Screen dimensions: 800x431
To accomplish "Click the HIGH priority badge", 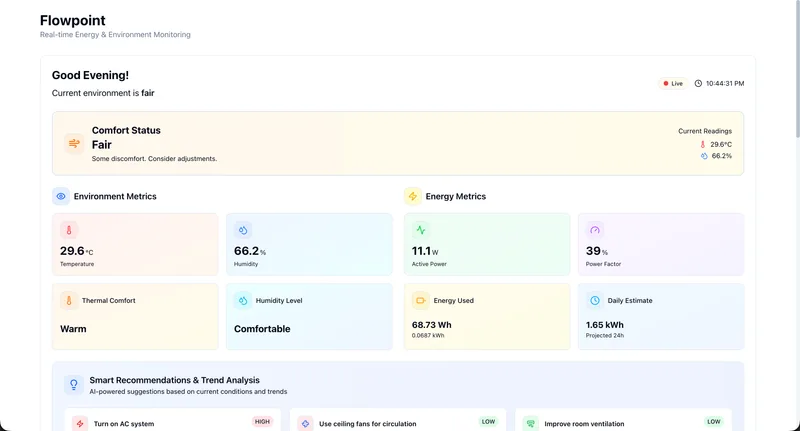I will [x=262, y=422].
